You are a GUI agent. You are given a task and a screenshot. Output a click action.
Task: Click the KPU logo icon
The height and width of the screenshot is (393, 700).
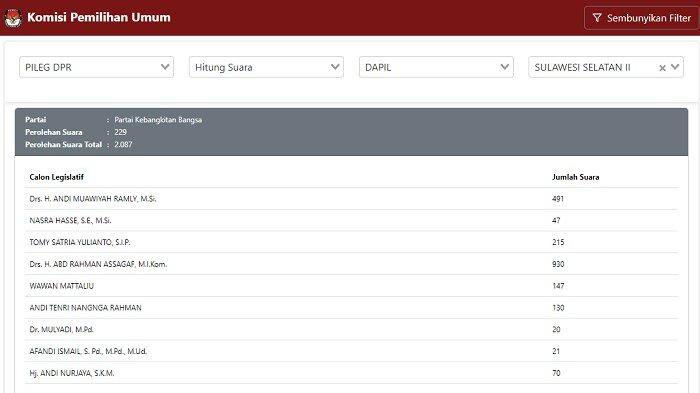point(13,18)
